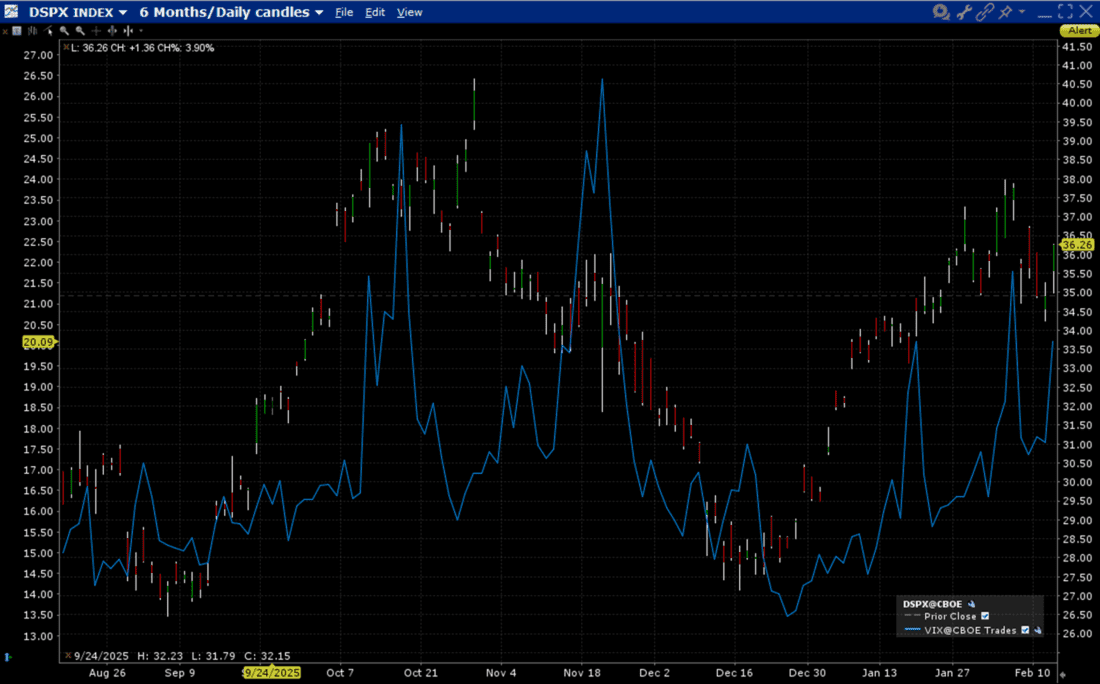The height and width of the screenshot is (684, 1100).
Task: Open the Edit menu
Action: (x=375, y=12)
